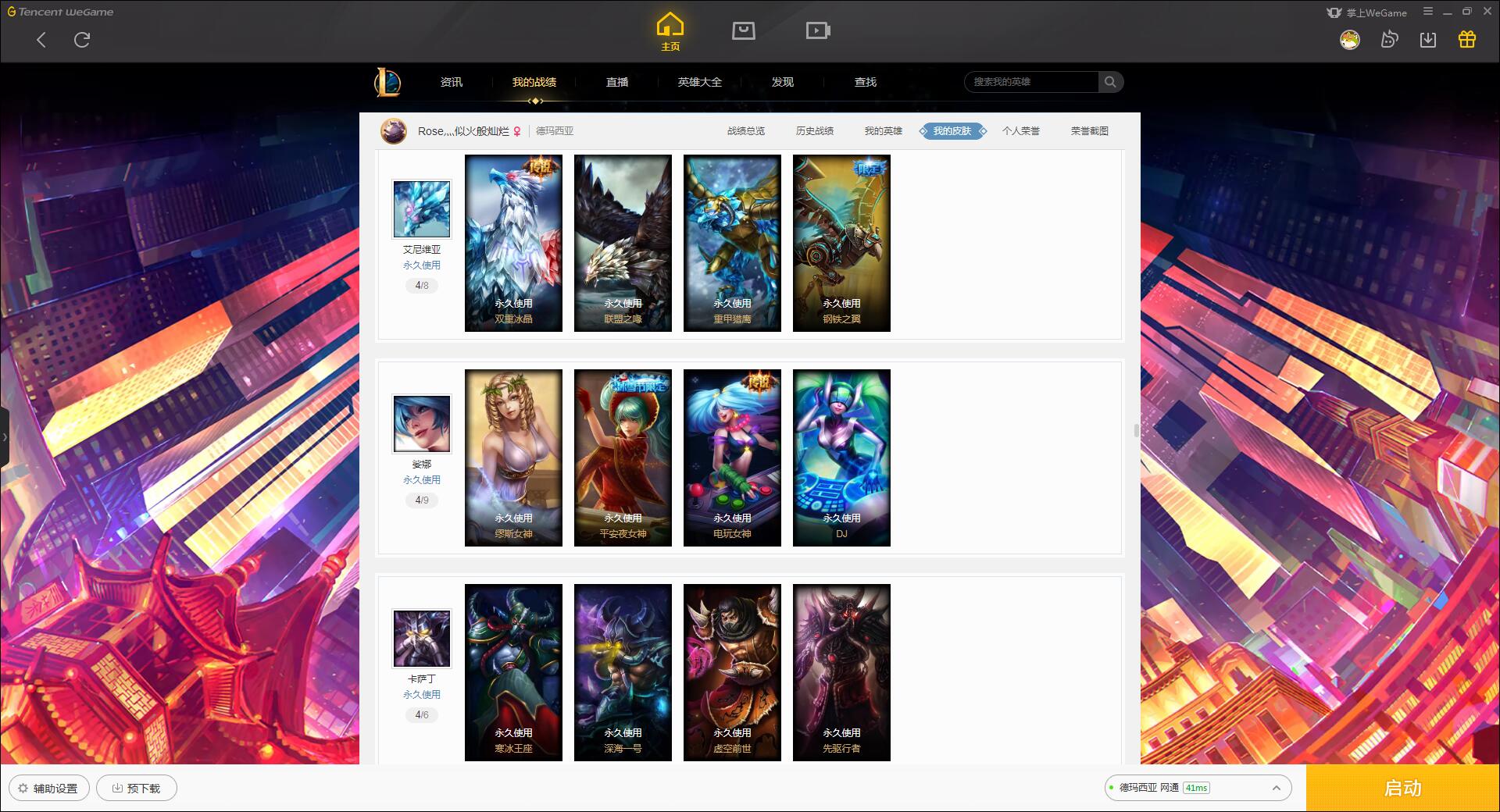Open the video playback icon in top bar
The height and width of the screenshot is (812, 1500).
[x=818, y=30]
